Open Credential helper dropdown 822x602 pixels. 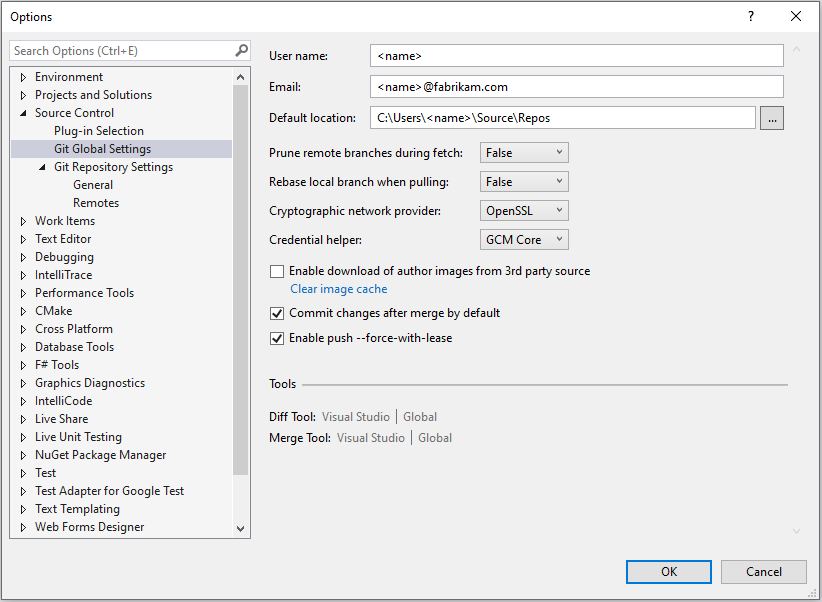click(x=524, y=240)
